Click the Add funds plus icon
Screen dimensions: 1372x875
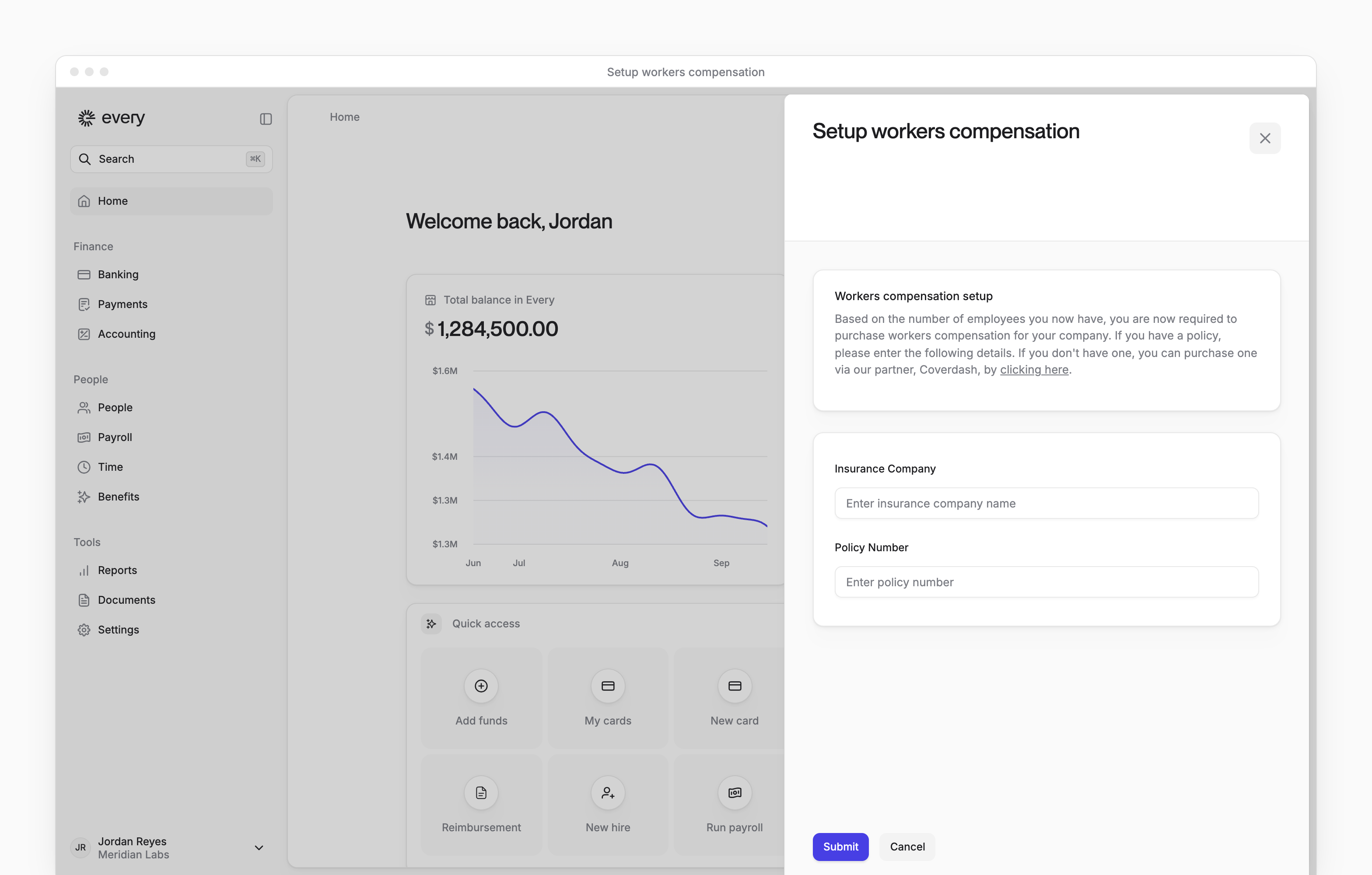pyautogui.click(x=481, y=686)
